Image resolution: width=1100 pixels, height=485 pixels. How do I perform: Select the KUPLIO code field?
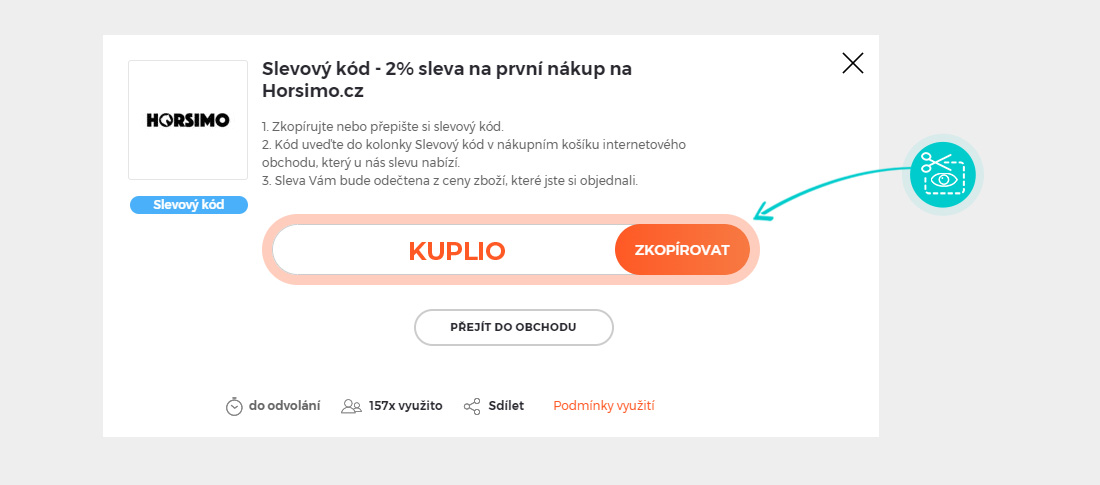(x=456, y=250)
